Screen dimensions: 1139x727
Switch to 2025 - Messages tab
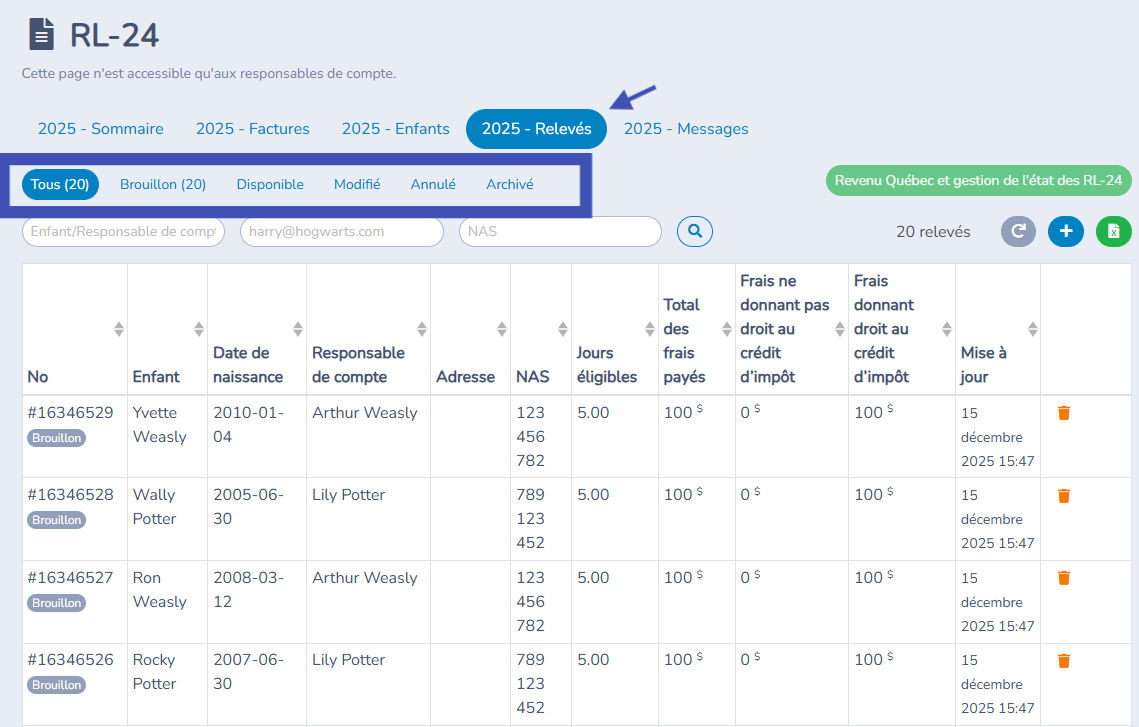(x=686, y=129)
